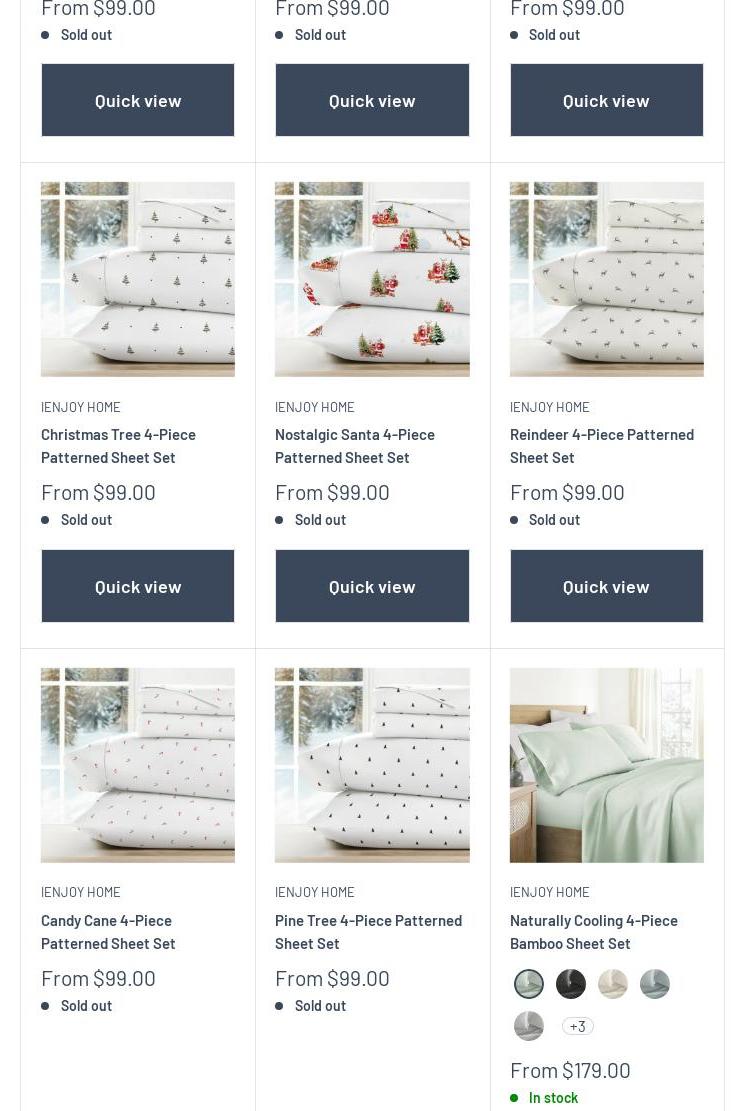Quick view the Reindeer sheet set

pos(607,586)
